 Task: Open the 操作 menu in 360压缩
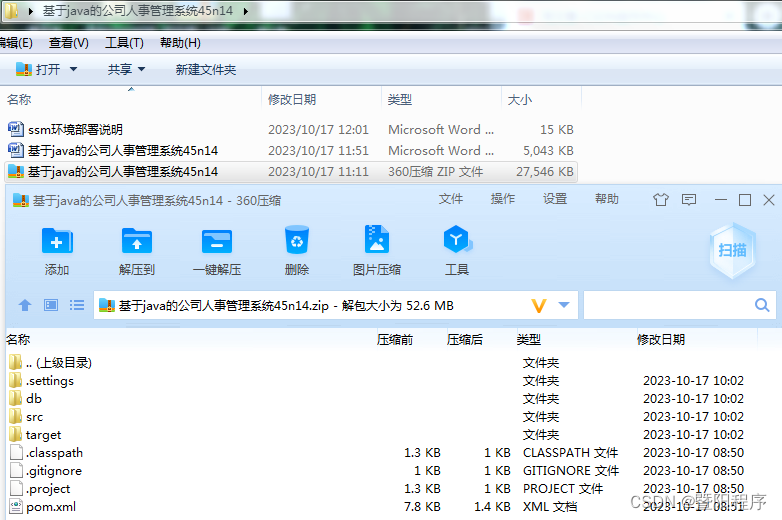[x=503, y=199]
